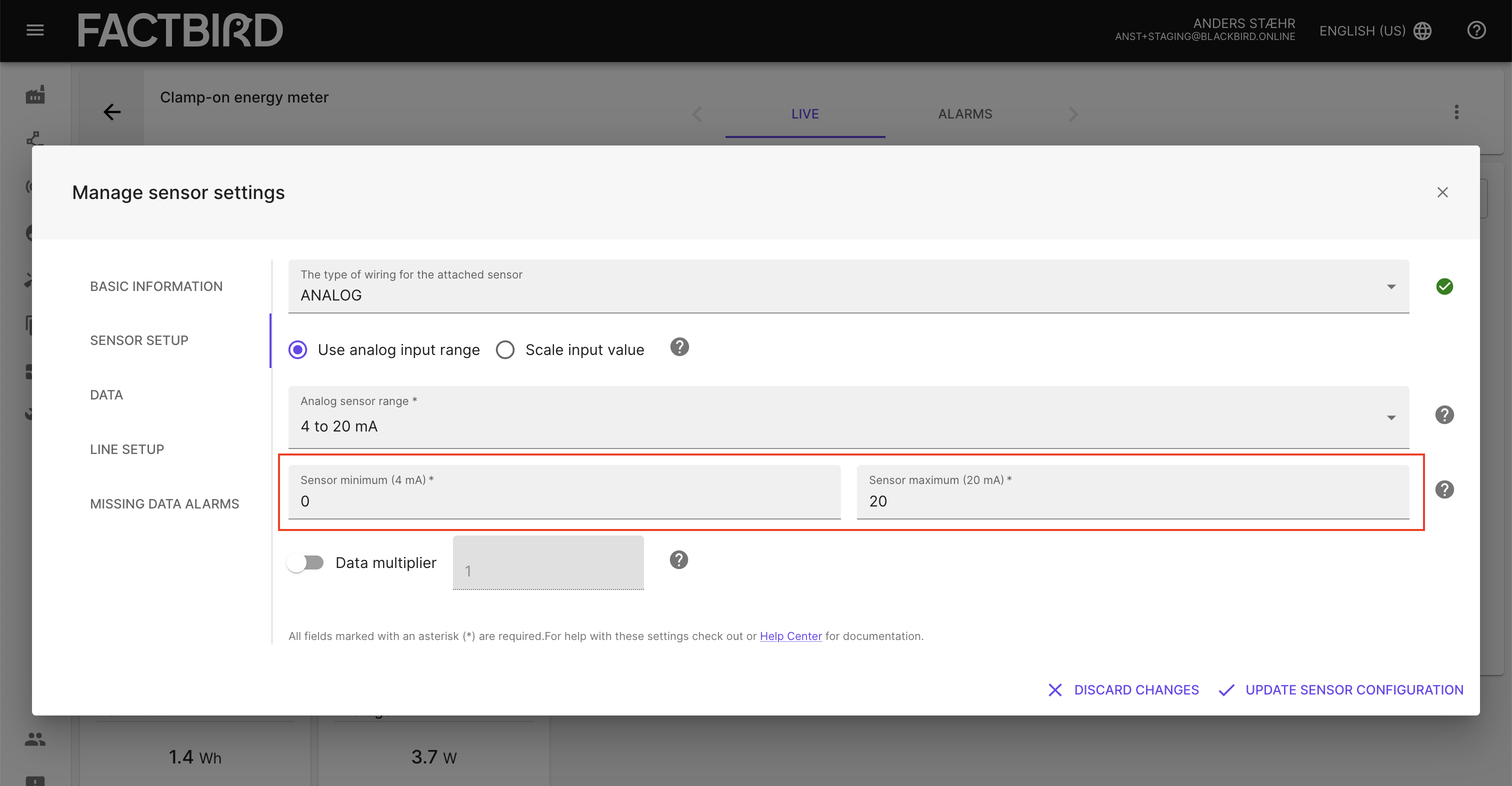Image resolution: width=1512 pixels, height=786 pixels.
Task: Click the 1.4 Wh reading
Action: [x=195, y=757]
